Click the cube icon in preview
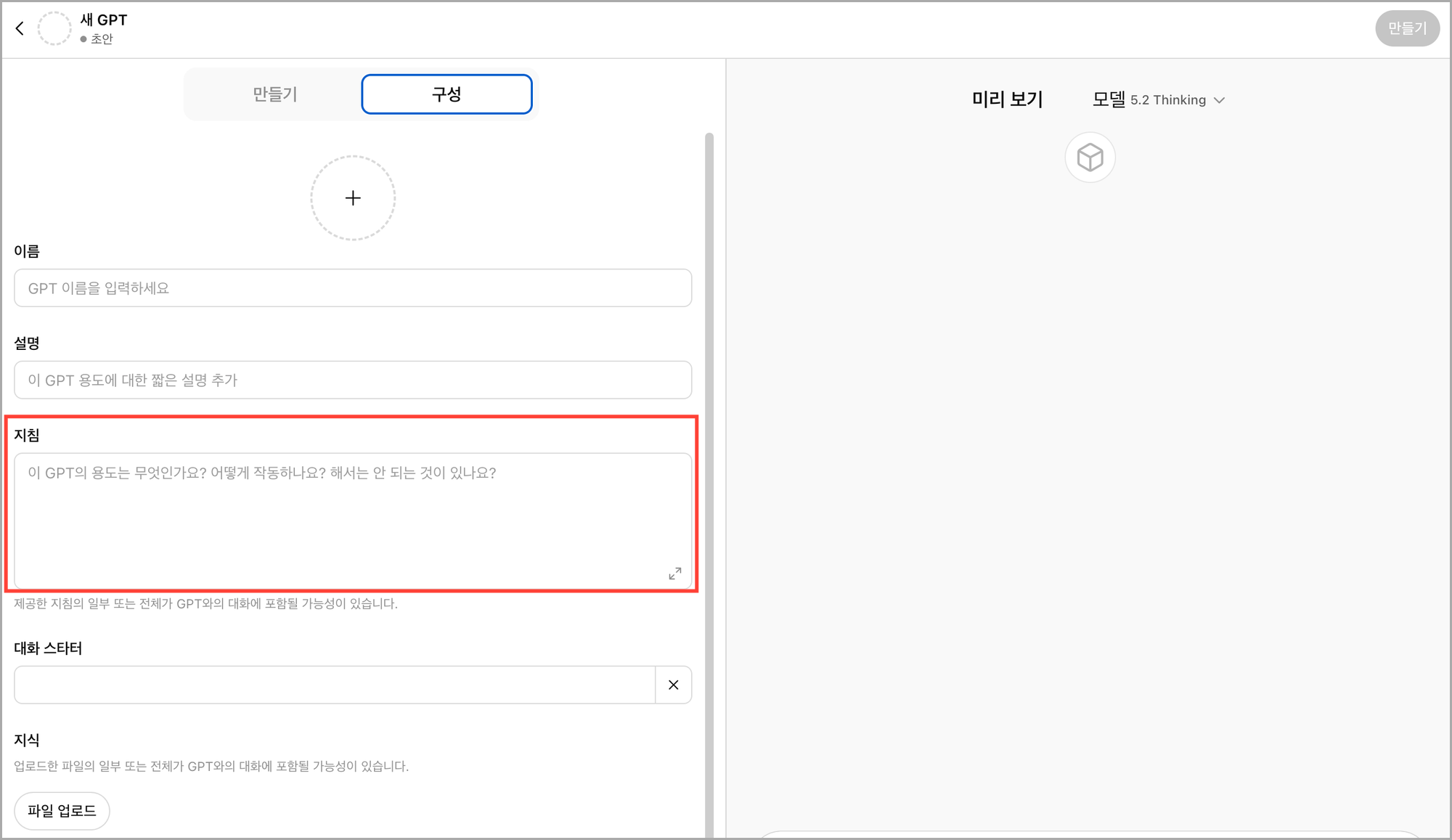This screenshot has height=840, width=1452. [x=1090, y=157]
